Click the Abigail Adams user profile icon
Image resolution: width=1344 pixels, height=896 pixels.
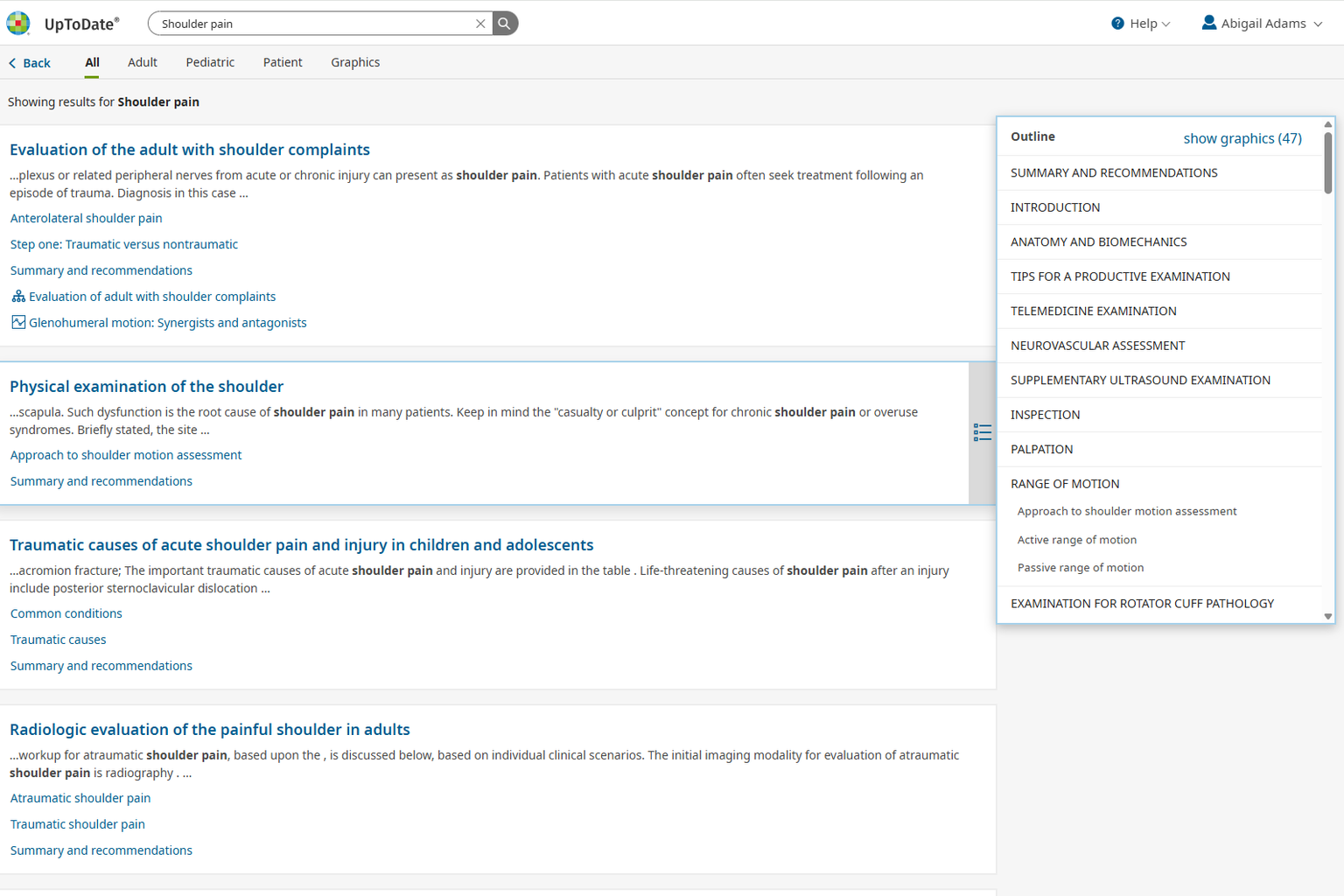pos(1208,23)
